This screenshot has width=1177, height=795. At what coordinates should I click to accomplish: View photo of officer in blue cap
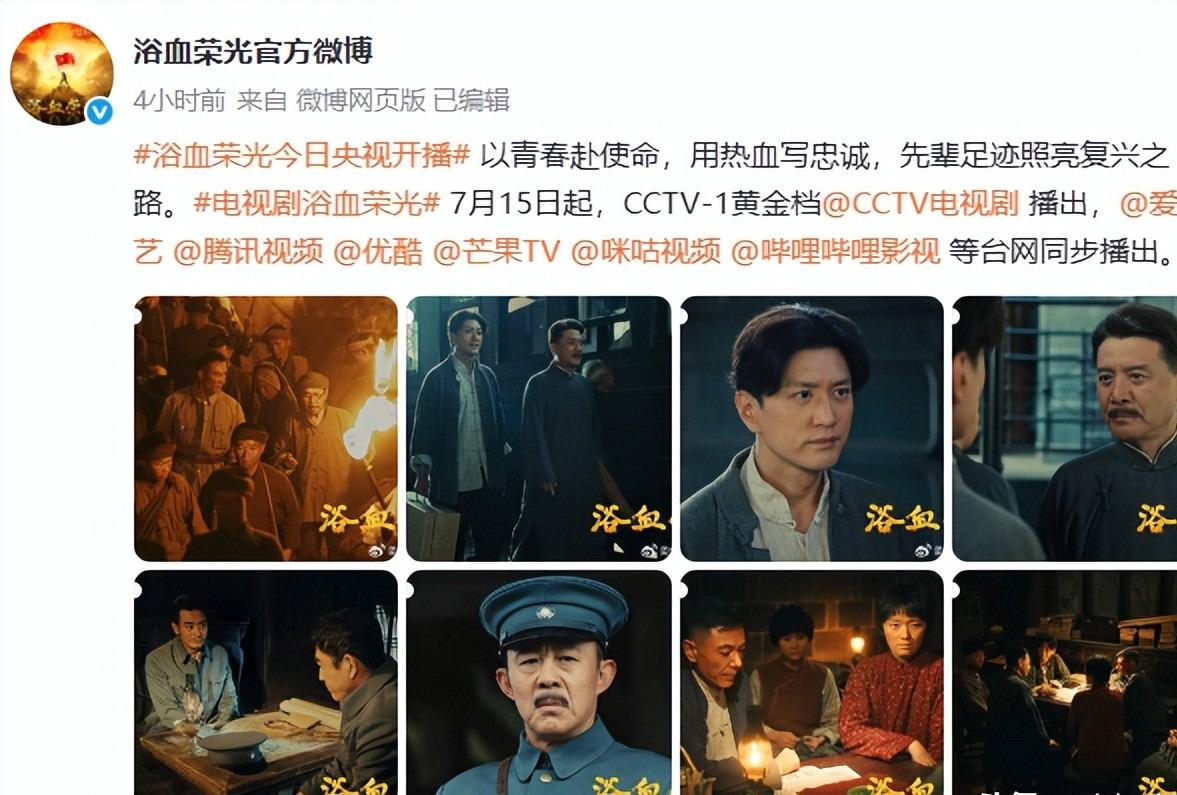(x=538, y=682)
